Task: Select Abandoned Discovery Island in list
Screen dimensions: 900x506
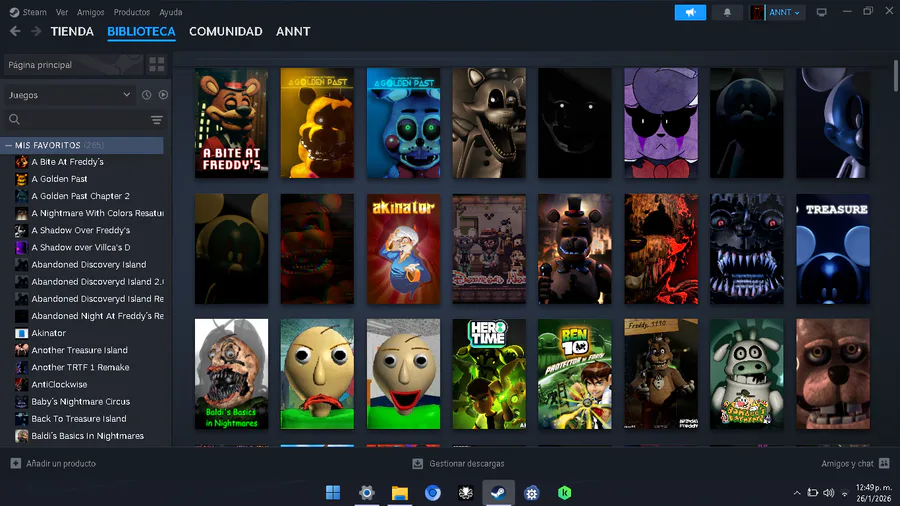Action: pyautogui.click(x=88, y=264)
